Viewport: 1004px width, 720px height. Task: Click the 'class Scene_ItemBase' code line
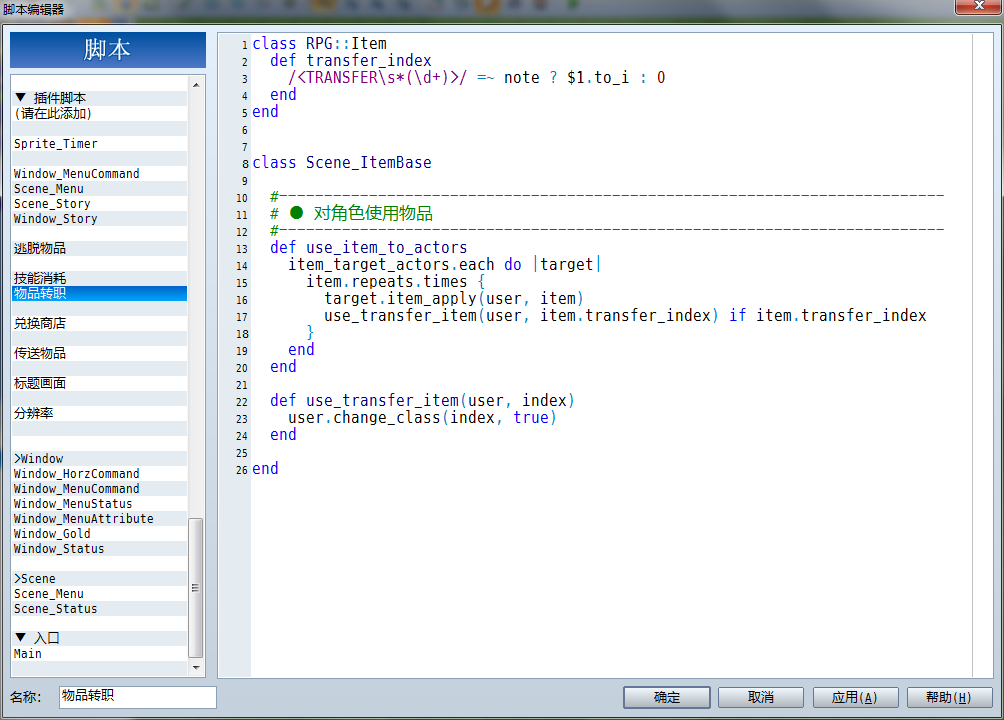(342, 163)
